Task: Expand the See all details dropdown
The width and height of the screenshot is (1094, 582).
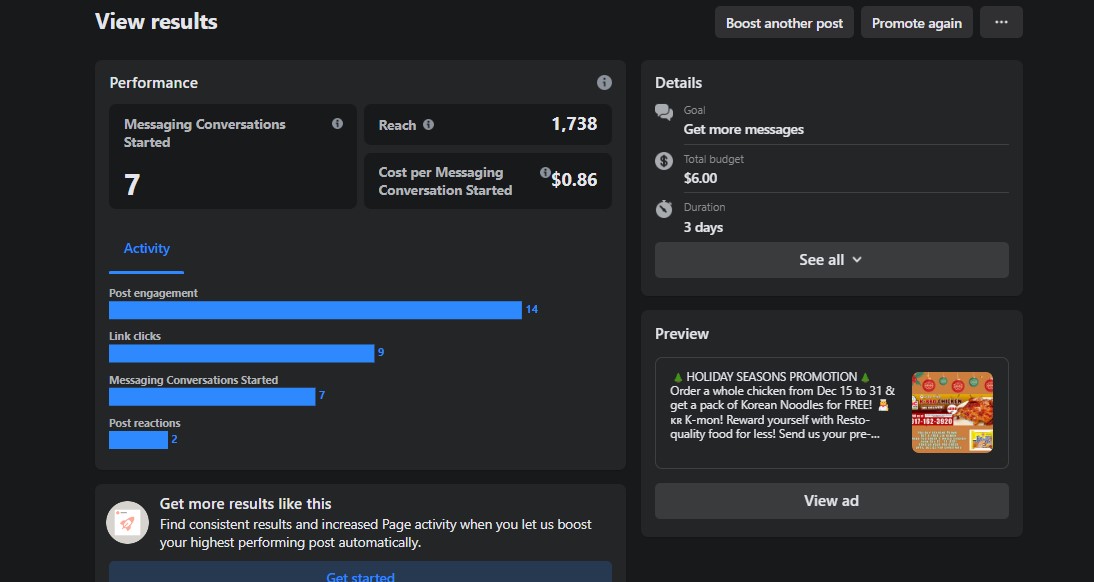Action: pyautogui.click(x=831, y=260)
